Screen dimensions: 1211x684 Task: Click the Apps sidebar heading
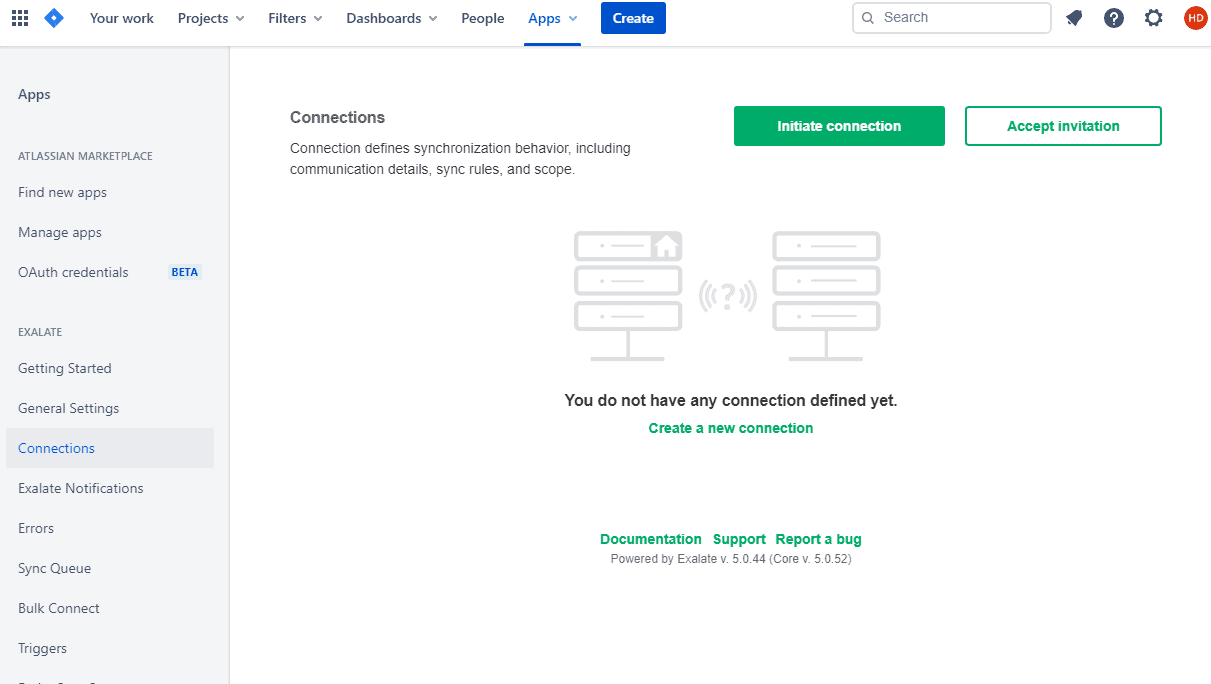[34, 94]
